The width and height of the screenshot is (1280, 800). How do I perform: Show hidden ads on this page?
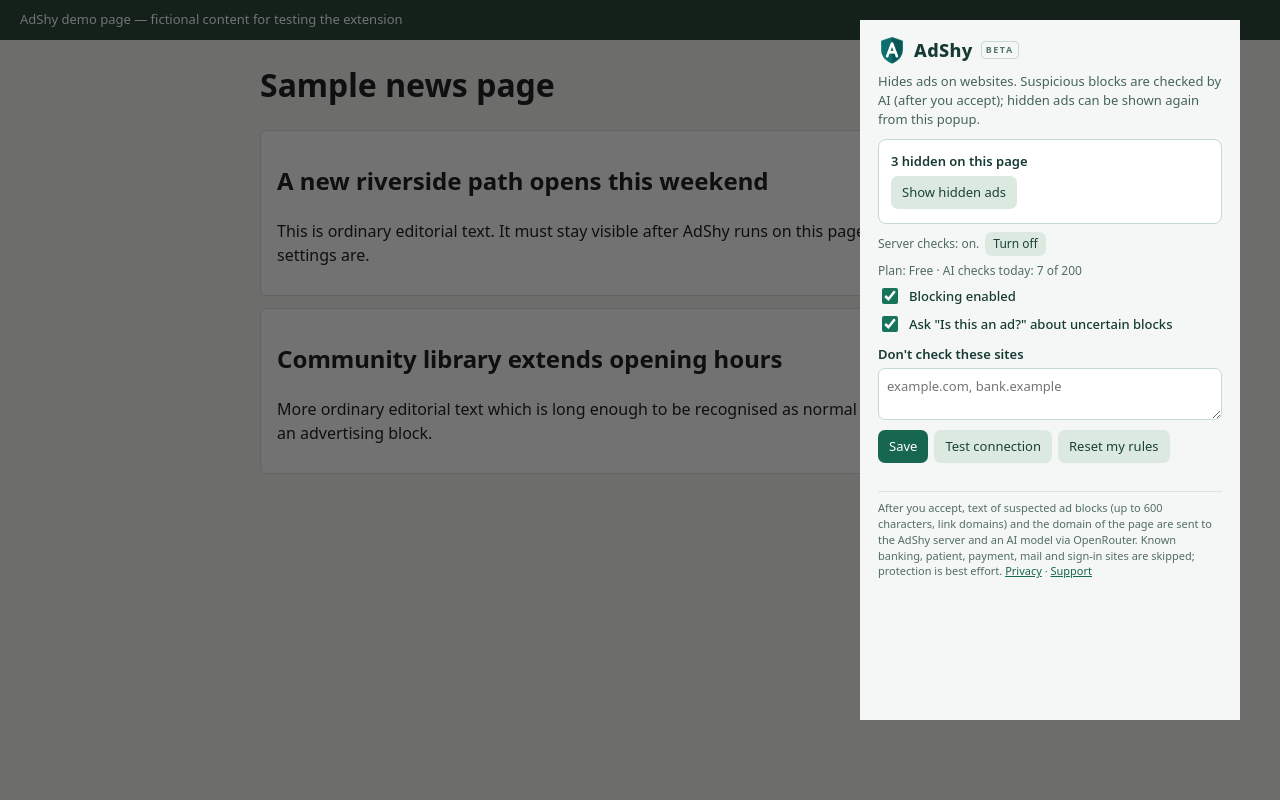tap(954, 192)
